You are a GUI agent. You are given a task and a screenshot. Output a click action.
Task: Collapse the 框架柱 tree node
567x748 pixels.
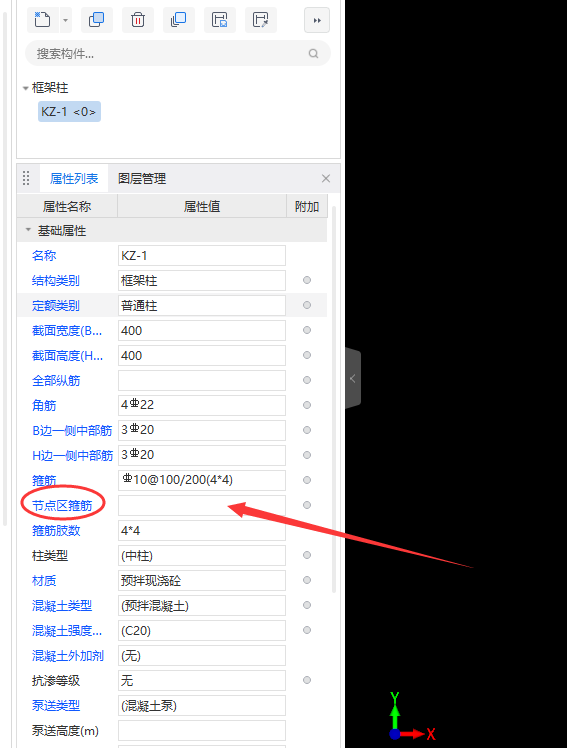pyautogui.click(x=25, y=88)
